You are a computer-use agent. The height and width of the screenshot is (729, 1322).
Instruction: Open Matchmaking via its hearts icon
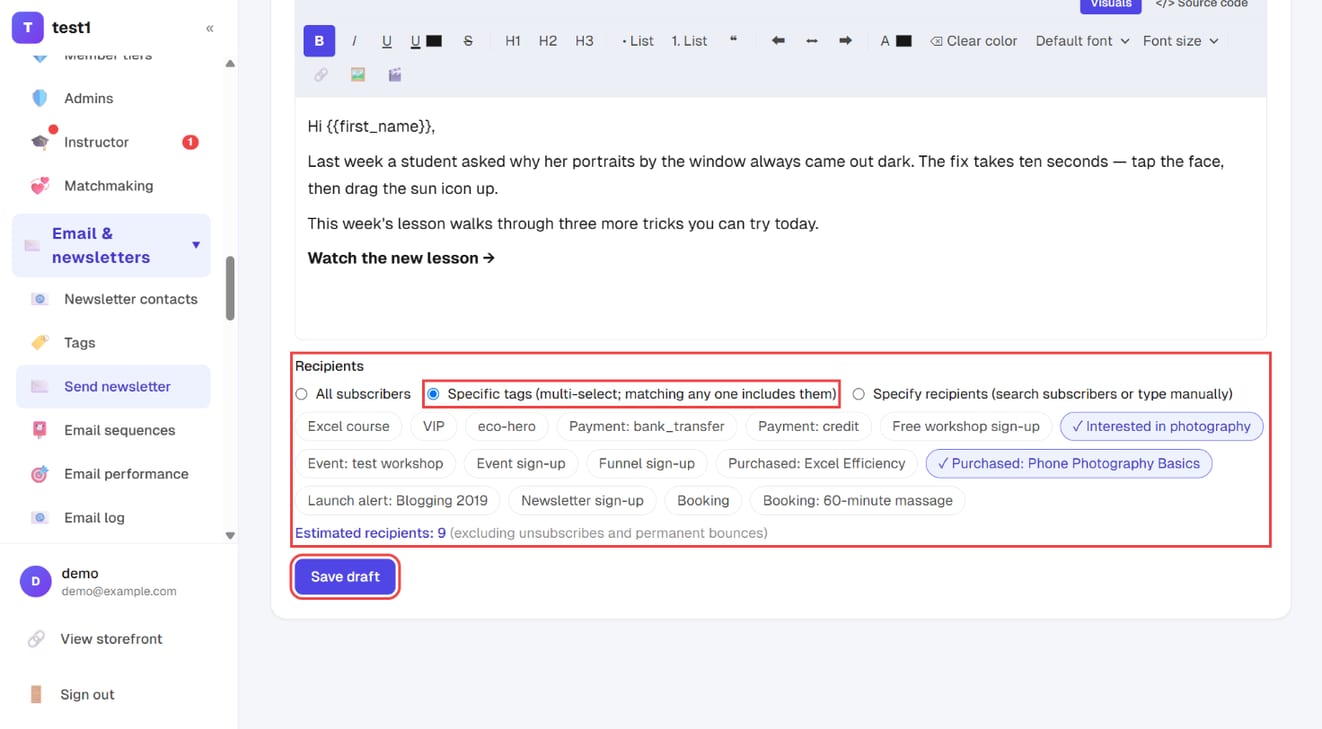click(40, 186)
